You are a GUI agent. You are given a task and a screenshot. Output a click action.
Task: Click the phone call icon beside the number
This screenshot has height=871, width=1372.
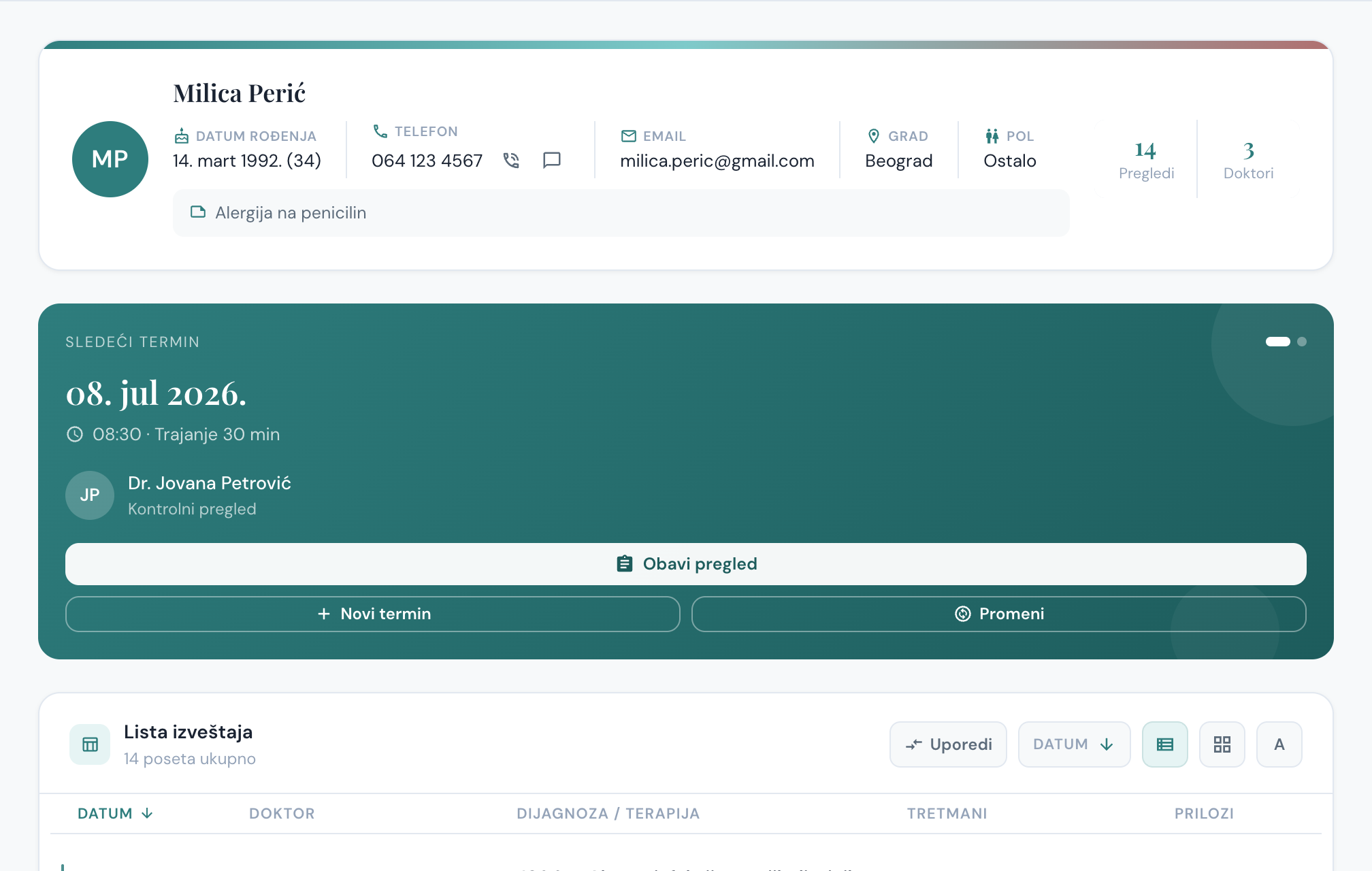coord(511,161)
